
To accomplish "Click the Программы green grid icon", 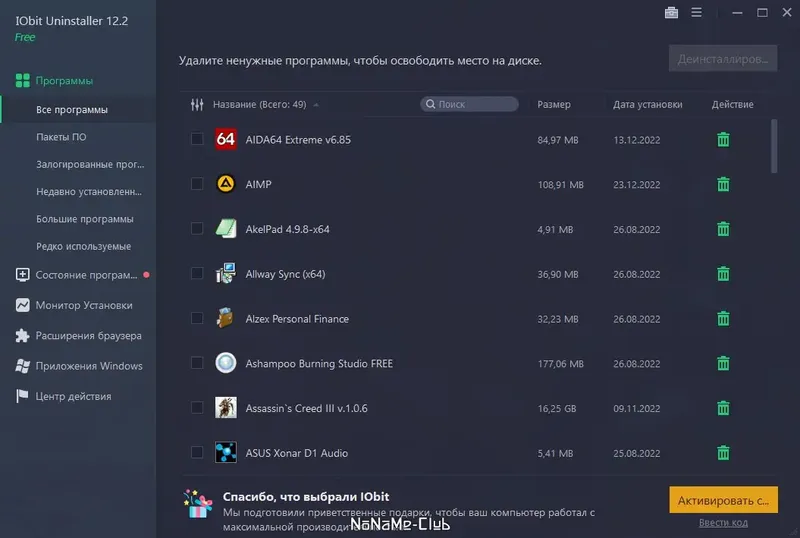I will coord(22,81).
